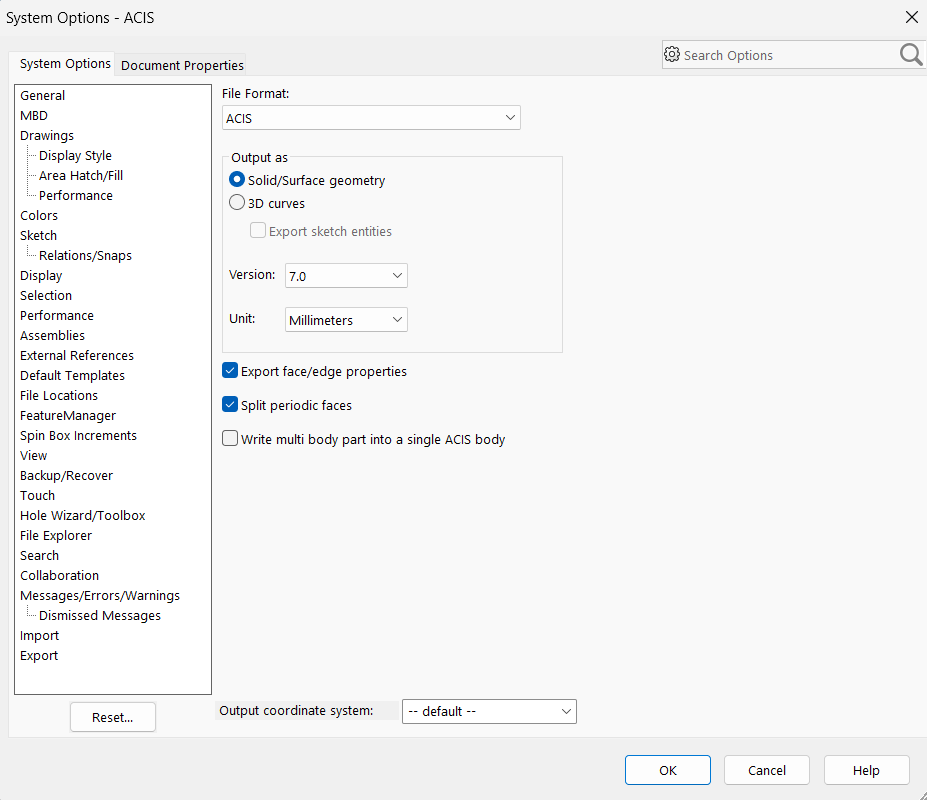
Task: Select Selection in options tree
Action: click(x=46, y=295)
